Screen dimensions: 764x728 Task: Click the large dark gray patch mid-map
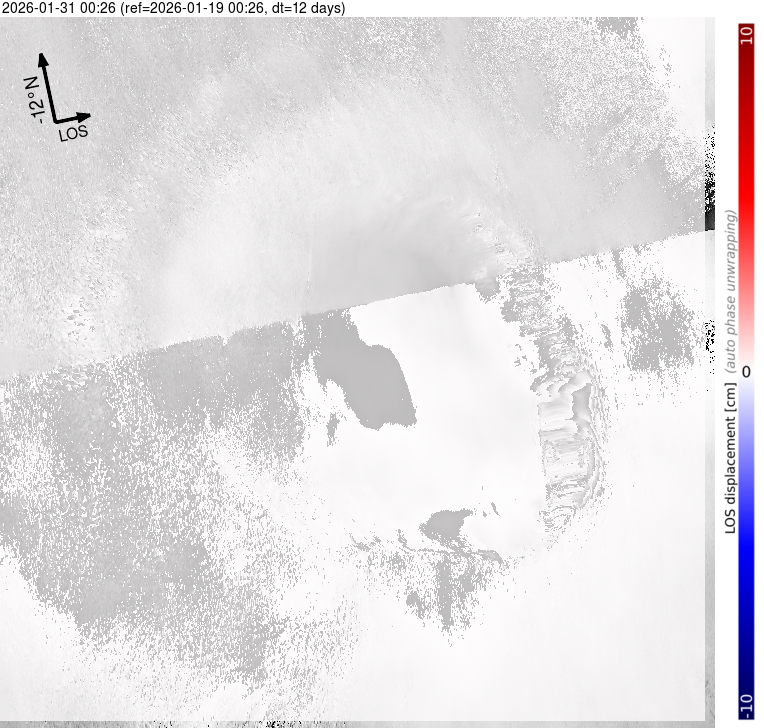(370, 380)
